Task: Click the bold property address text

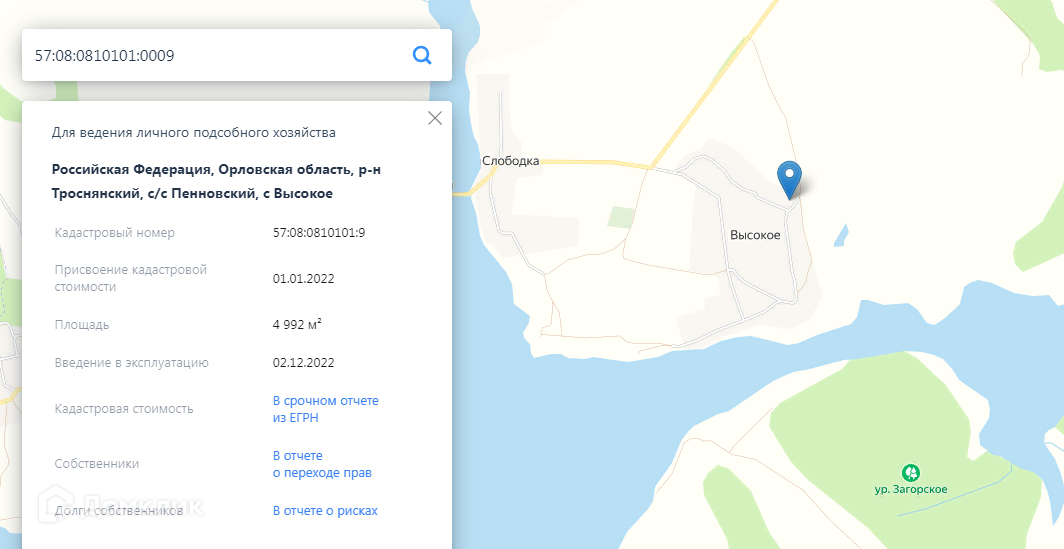Action: tap(216, 181)
